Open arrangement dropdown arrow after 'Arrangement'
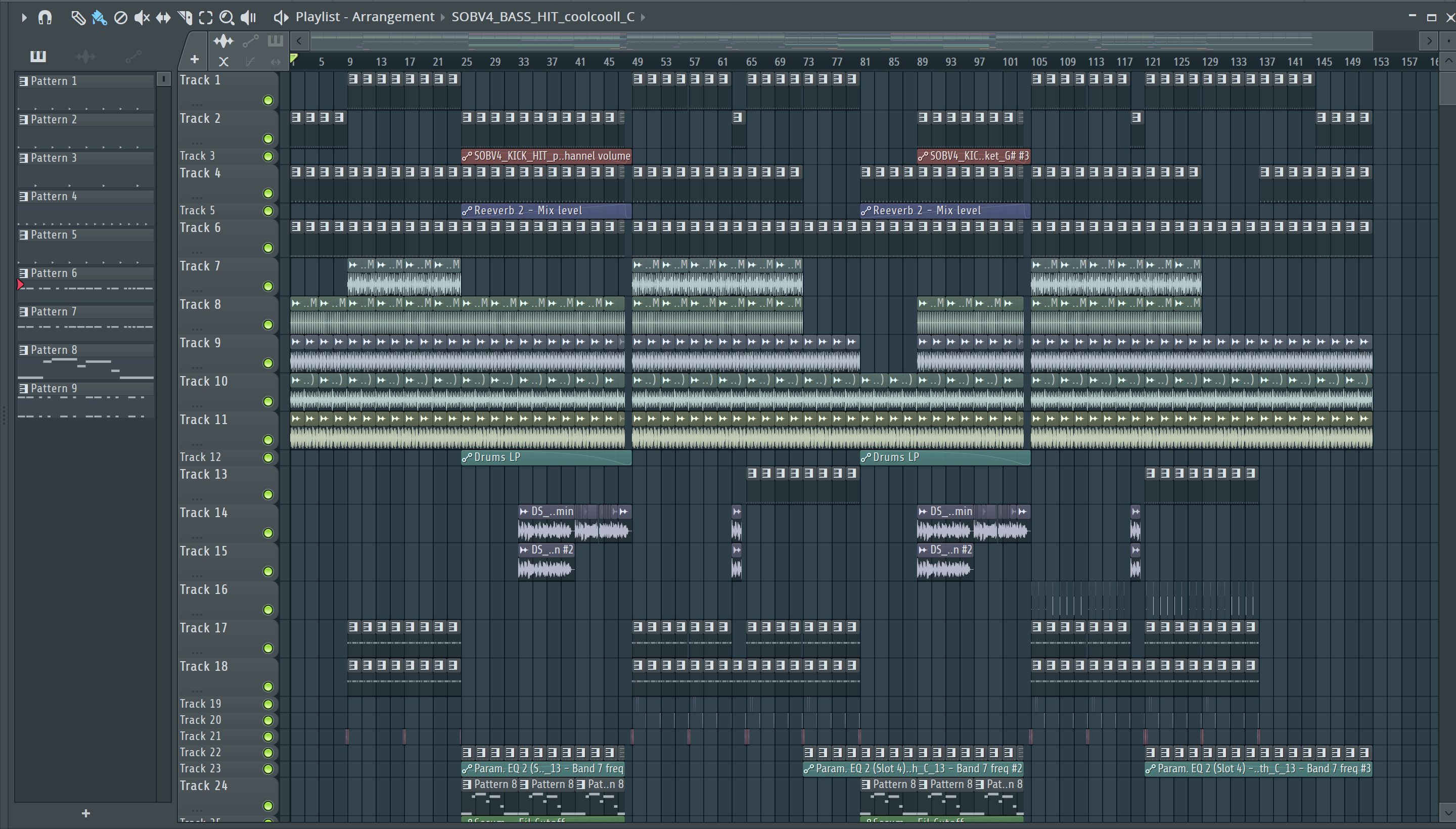The height and width of the screenshot is (829, 1456). click(x=442, y=18)
